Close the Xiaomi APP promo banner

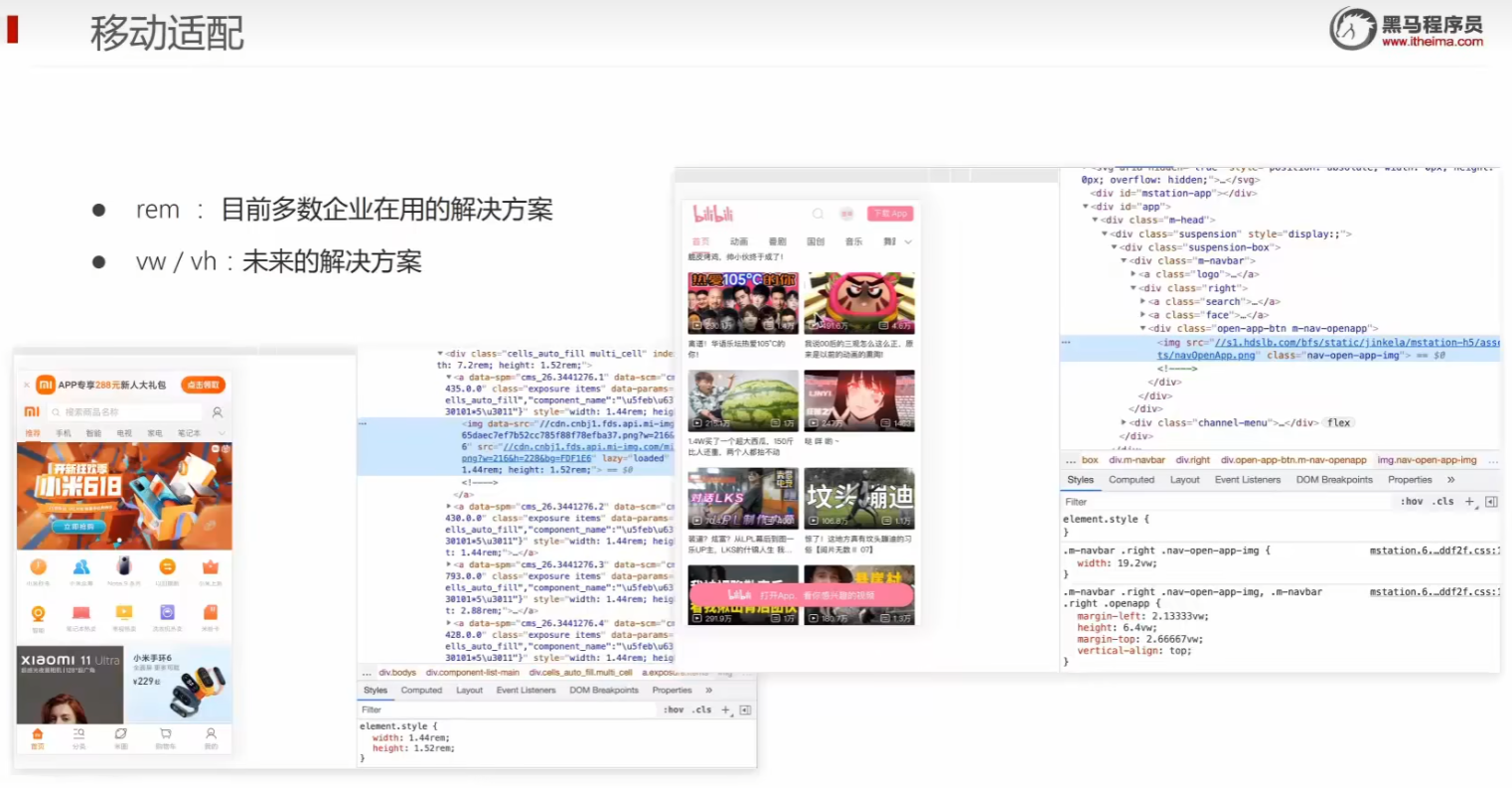[x=27, y=385]
